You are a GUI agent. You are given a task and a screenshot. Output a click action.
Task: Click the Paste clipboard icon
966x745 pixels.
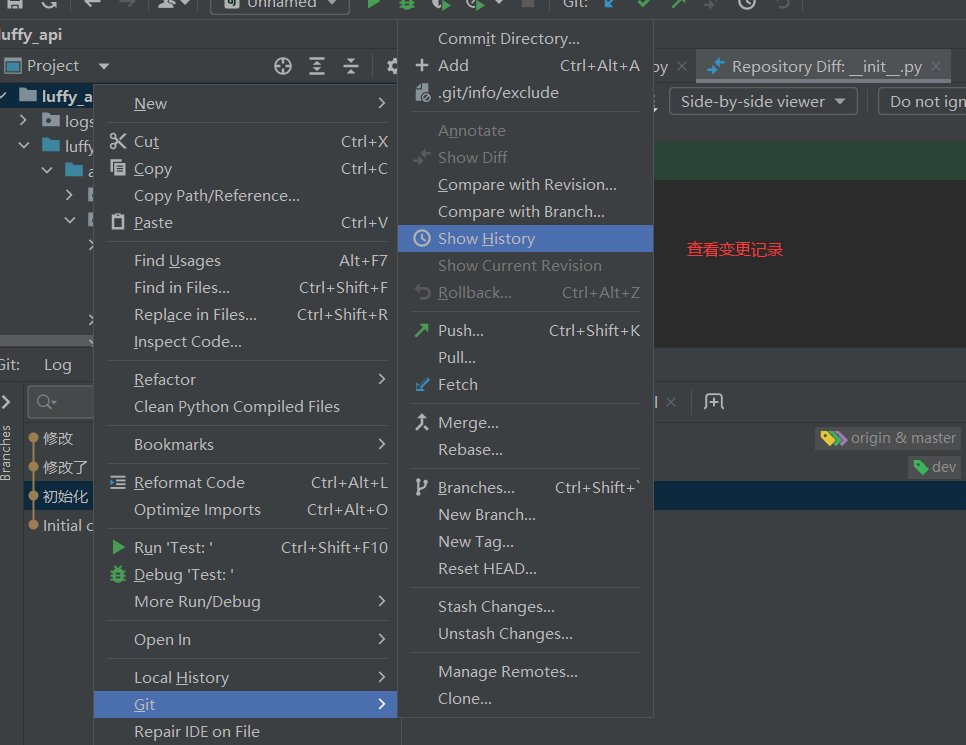pyautogui.click(x=118, y=222)
